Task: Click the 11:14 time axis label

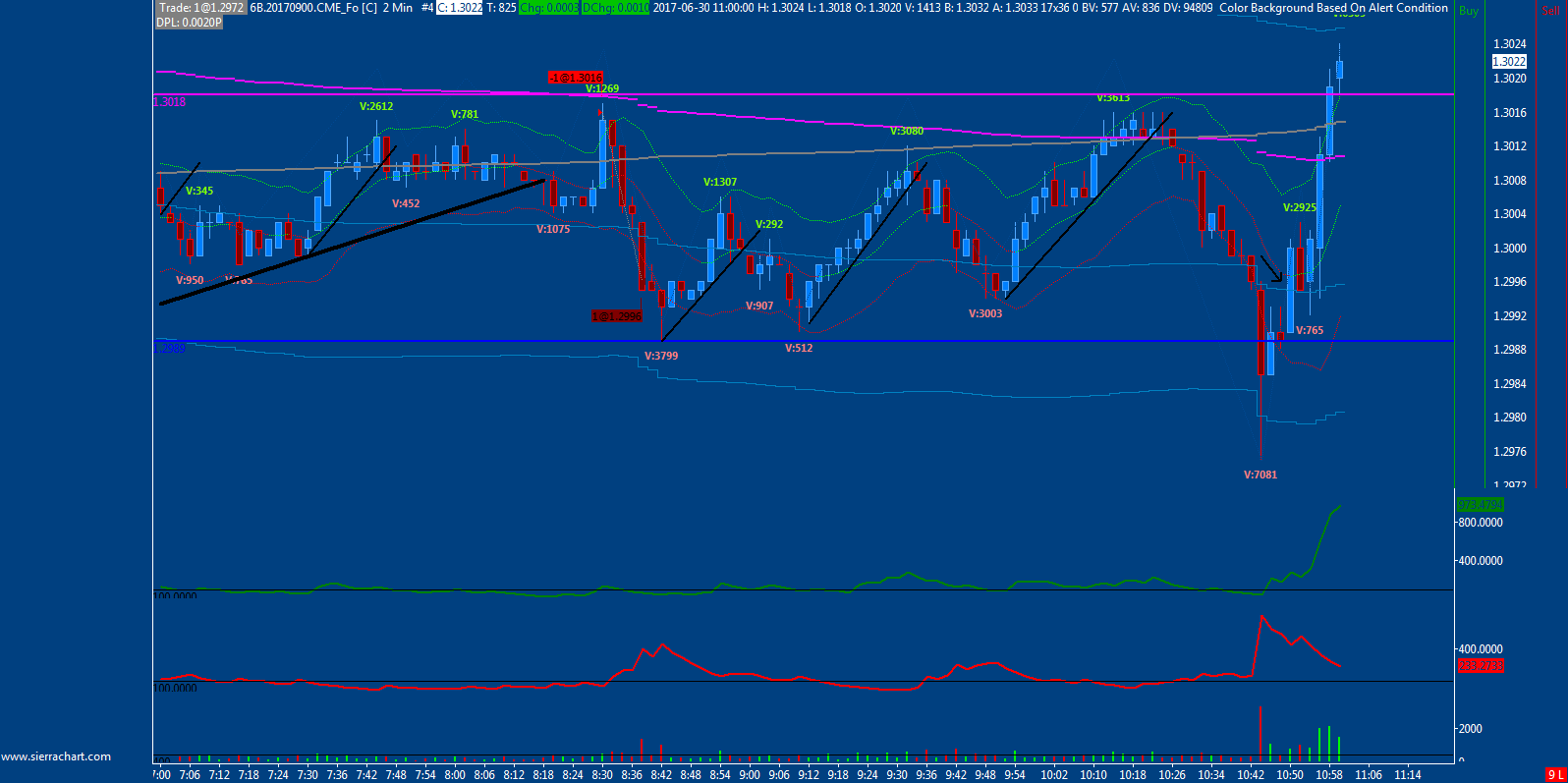Action: coord(1408,775)
